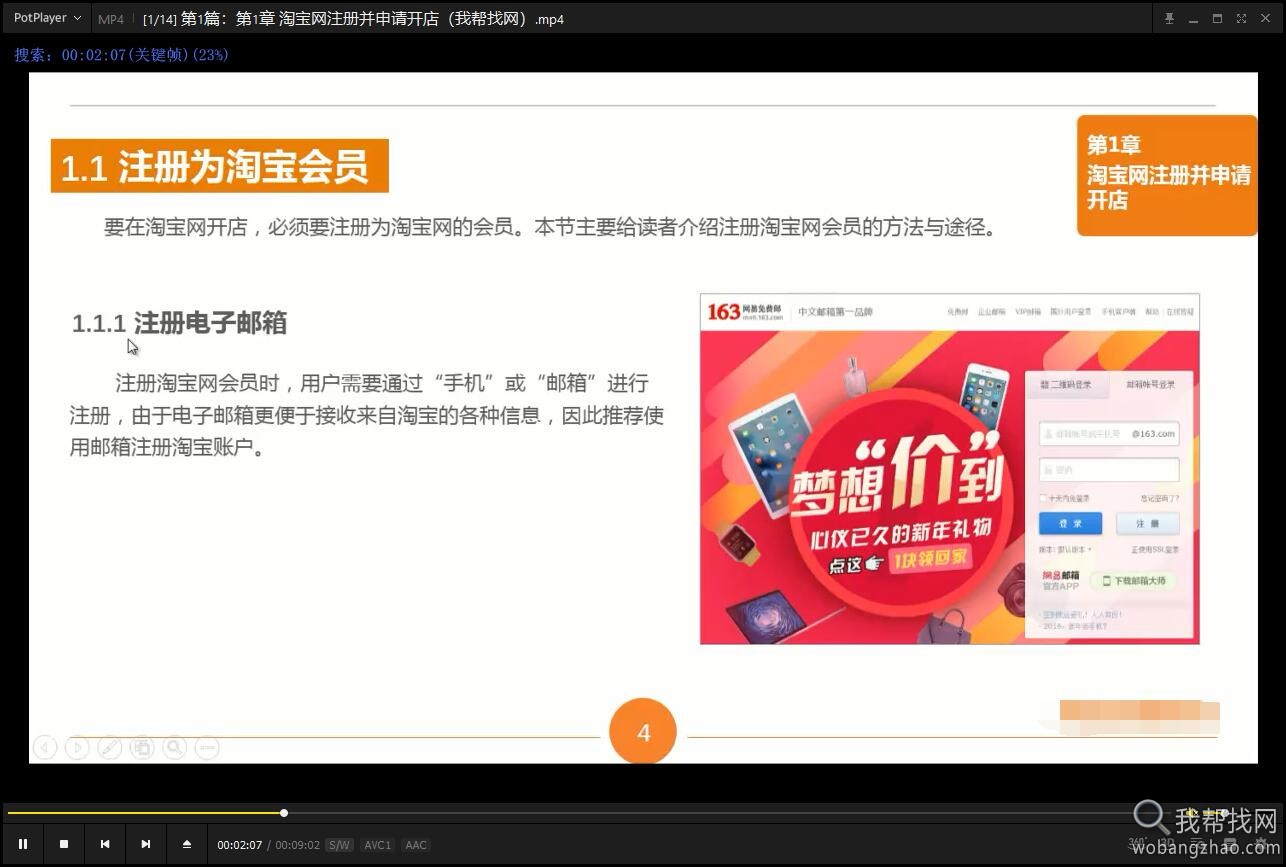1286x867 pixels.
Task: Click the slide's next arrow icon
Action: click(x=77, y=747)
